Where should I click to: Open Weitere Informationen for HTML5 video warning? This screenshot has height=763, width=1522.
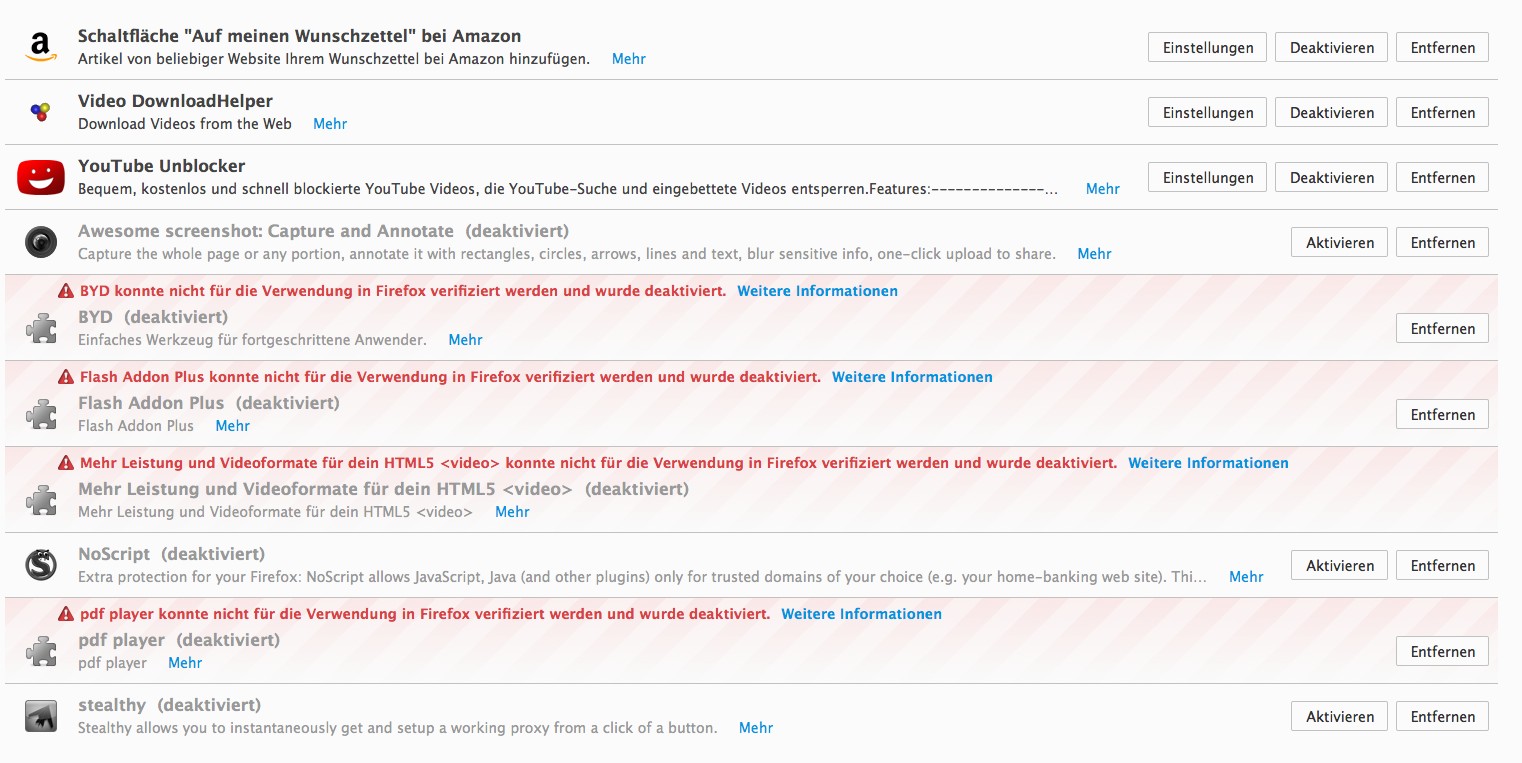pos(1208,463)
